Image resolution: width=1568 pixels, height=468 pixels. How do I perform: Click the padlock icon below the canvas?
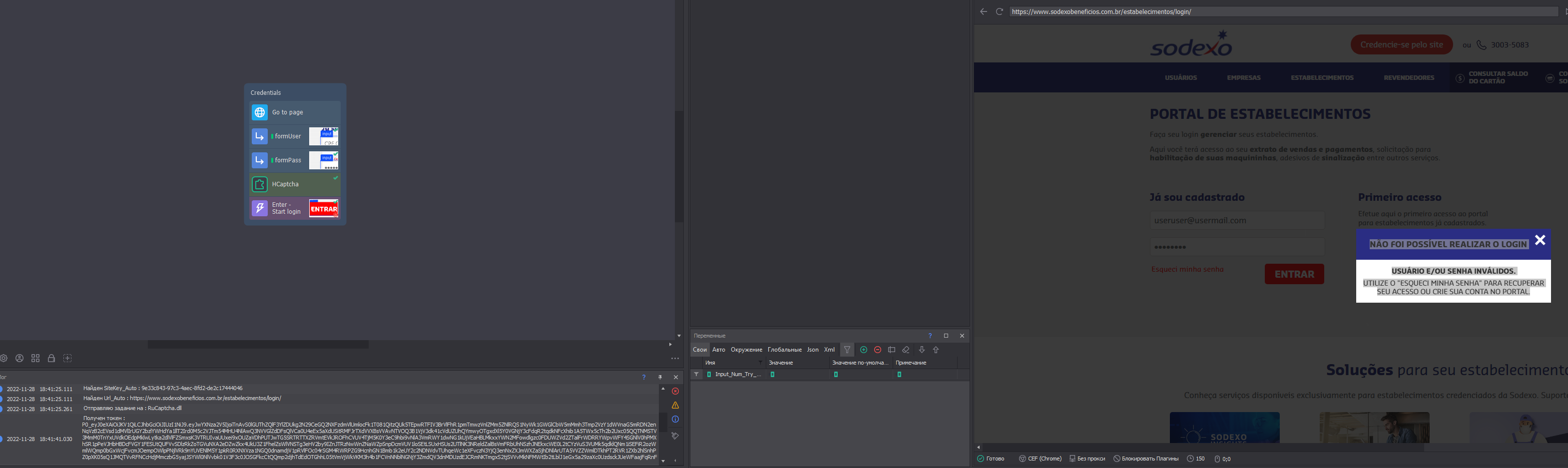pos(52,359)
